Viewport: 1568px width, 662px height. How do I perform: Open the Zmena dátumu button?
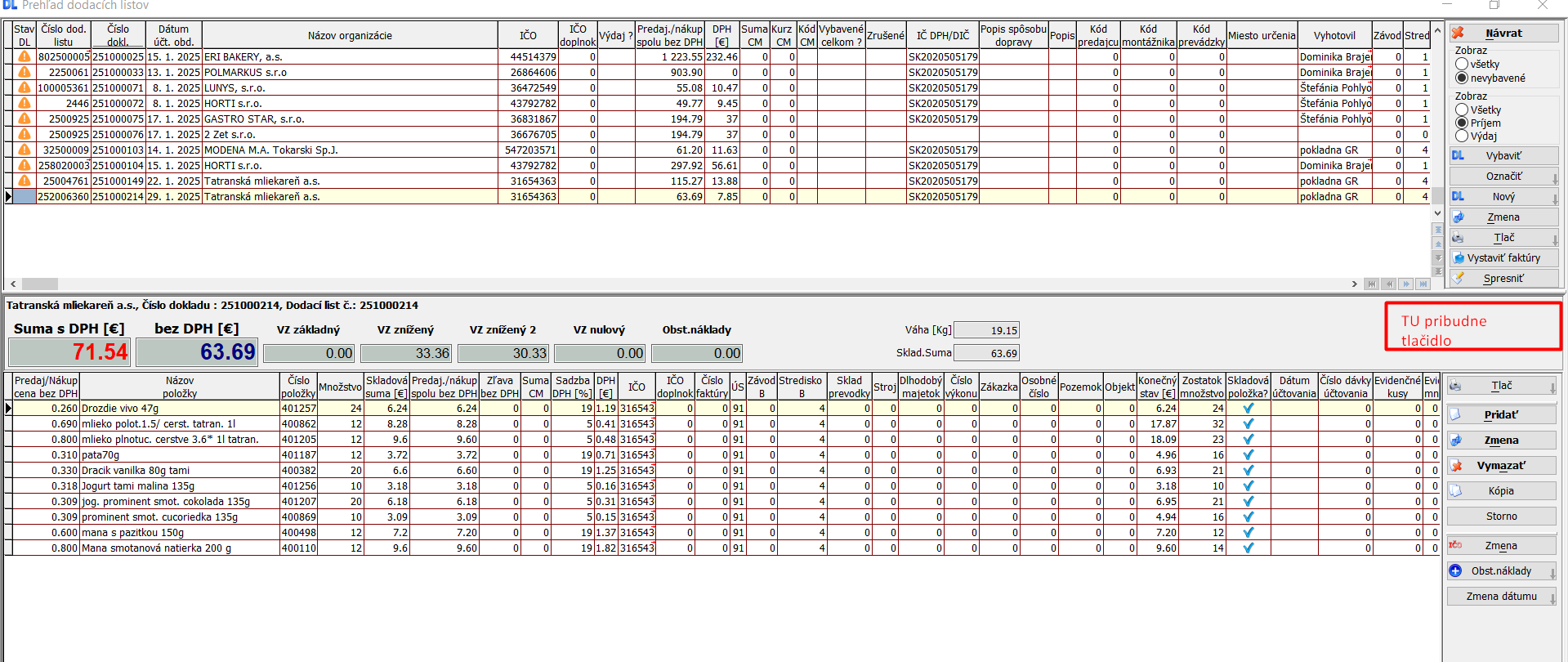tap(1500, 597)
